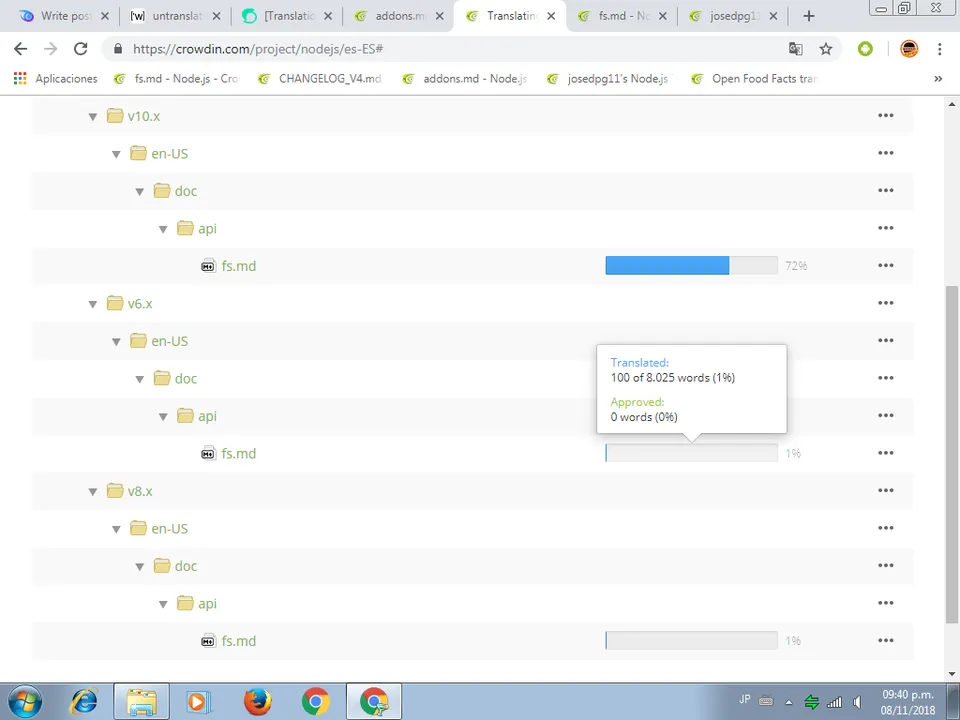Open Chrome's three-dot menu
The height and width of the screenshot is (720, 960).
940,49
